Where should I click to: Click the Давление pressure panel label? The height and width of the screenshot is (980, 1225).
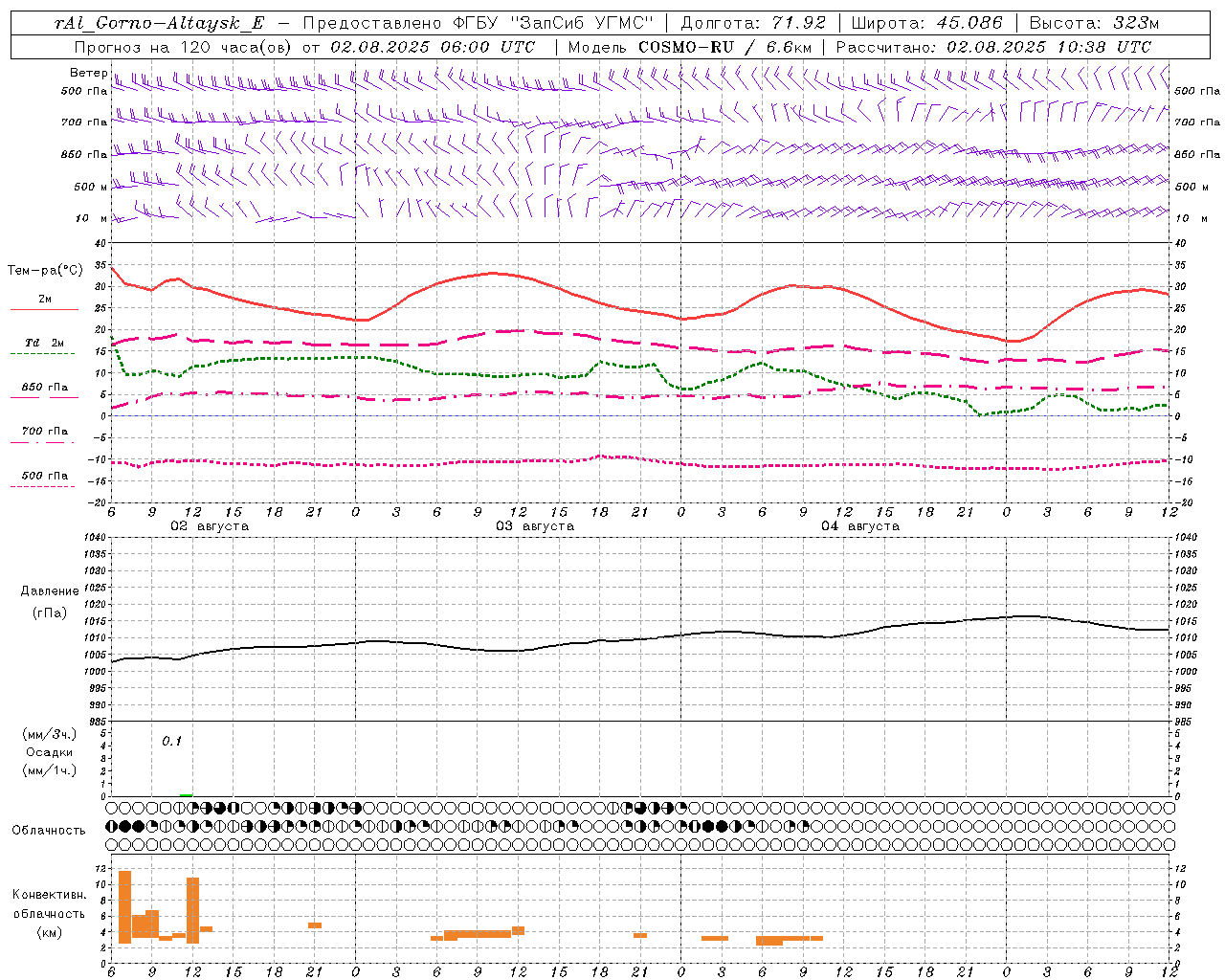click(x=50, y=591)
